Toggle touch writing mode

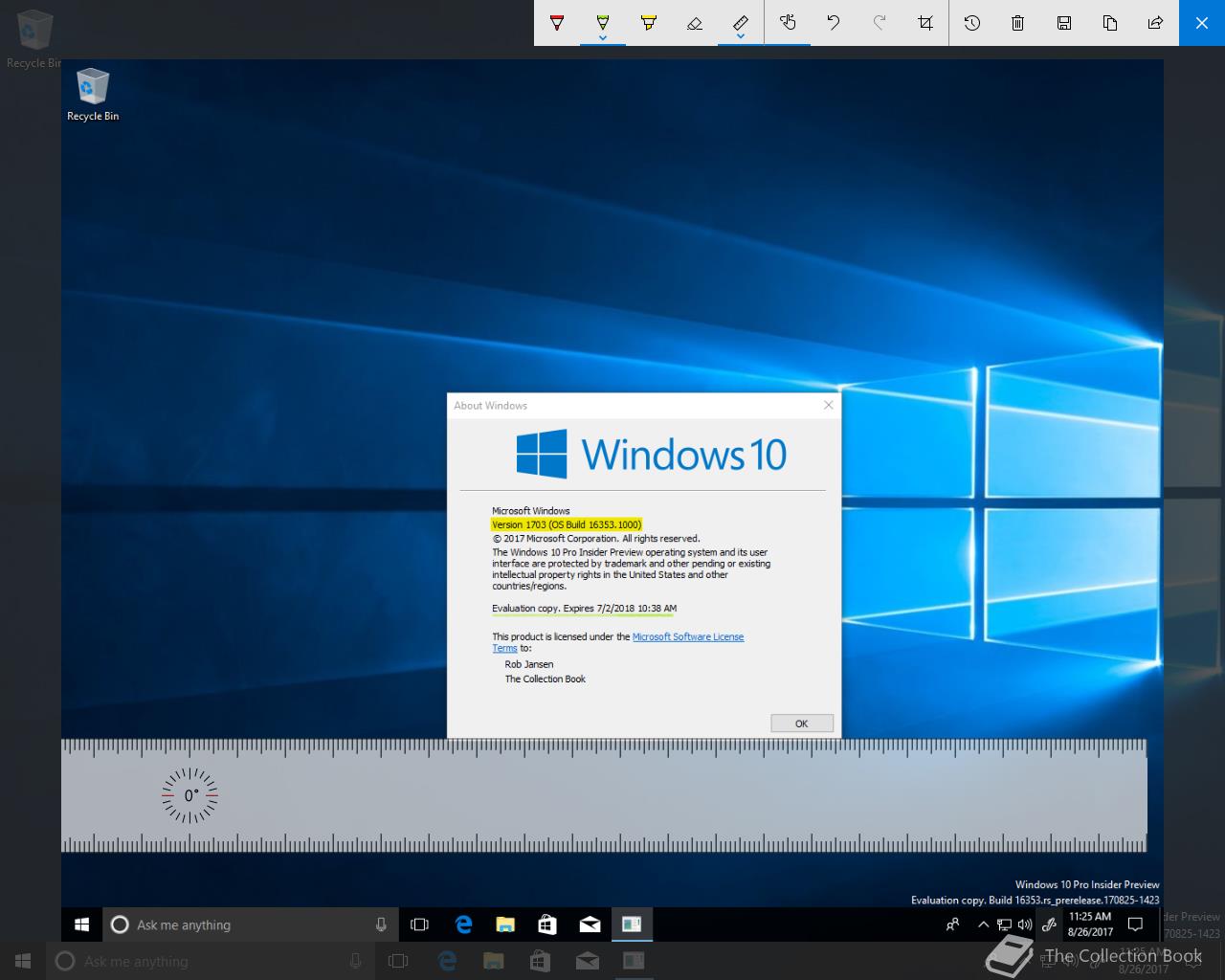[x=788, y=23]
